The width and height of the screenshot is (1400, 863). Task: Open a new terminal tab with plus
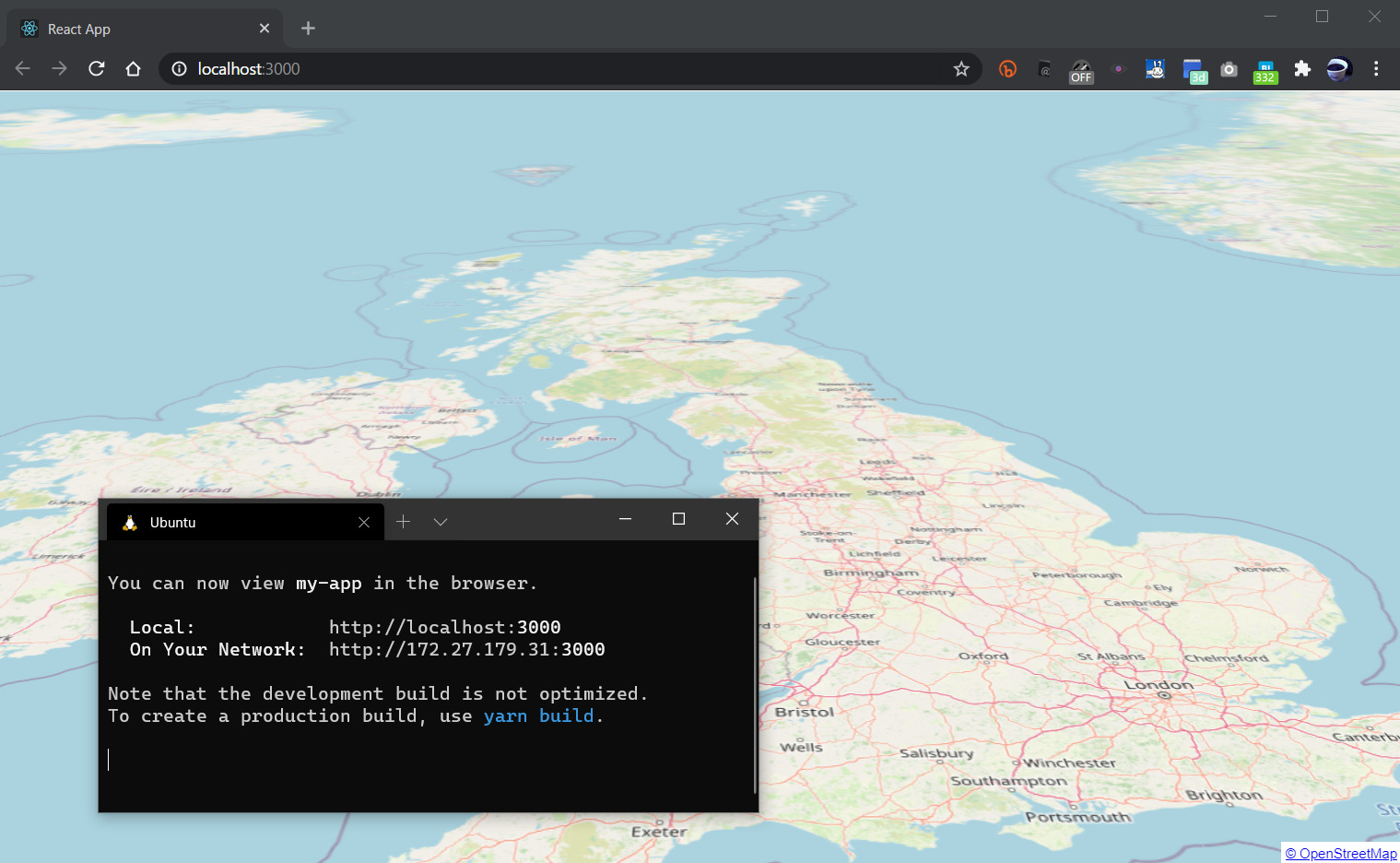[x=403, y=522]
